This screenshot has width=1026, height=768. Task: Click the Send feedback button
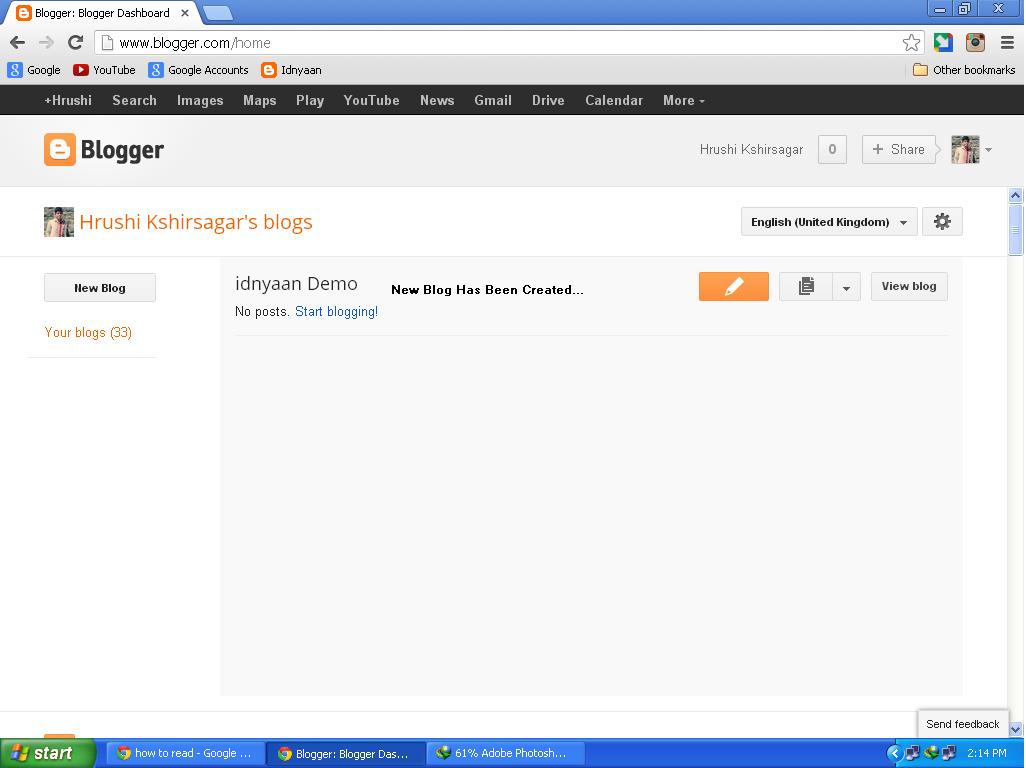(x=963, y=724)
